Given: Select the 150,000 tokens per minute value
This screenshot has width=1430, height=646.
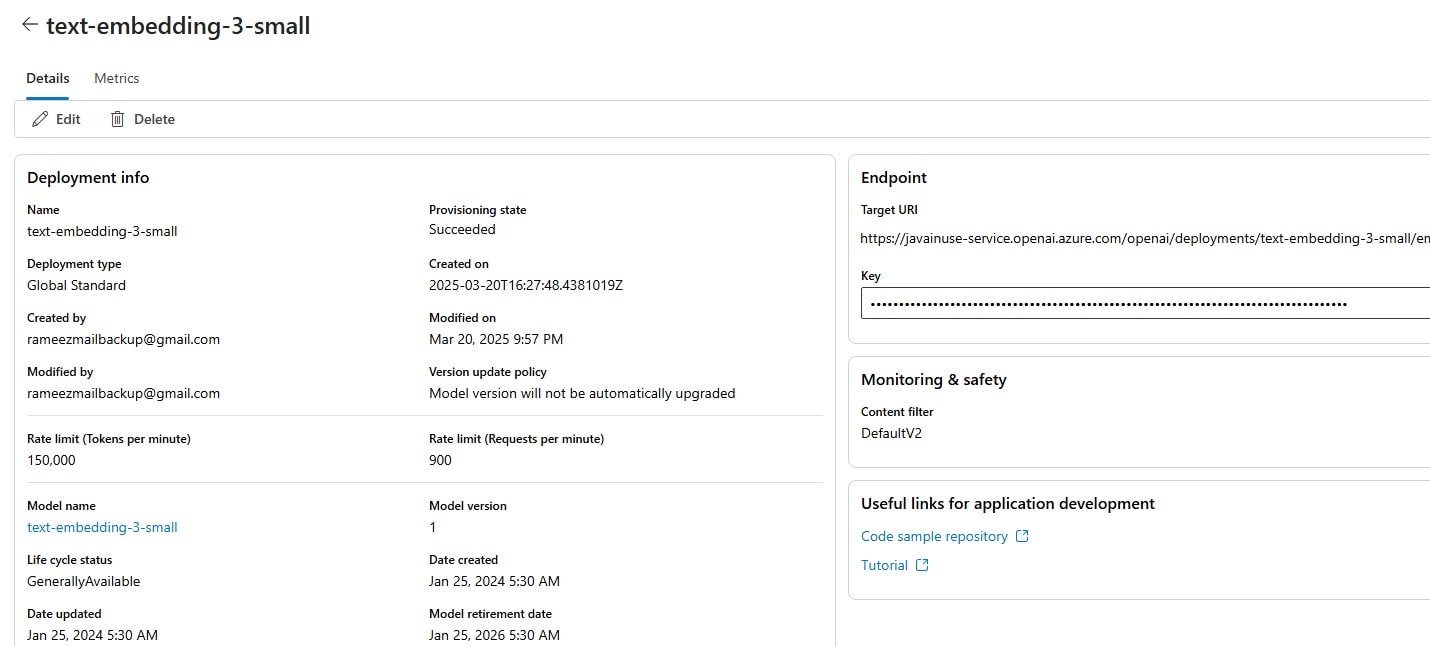Looking at the screenshot, I should 51,460.
